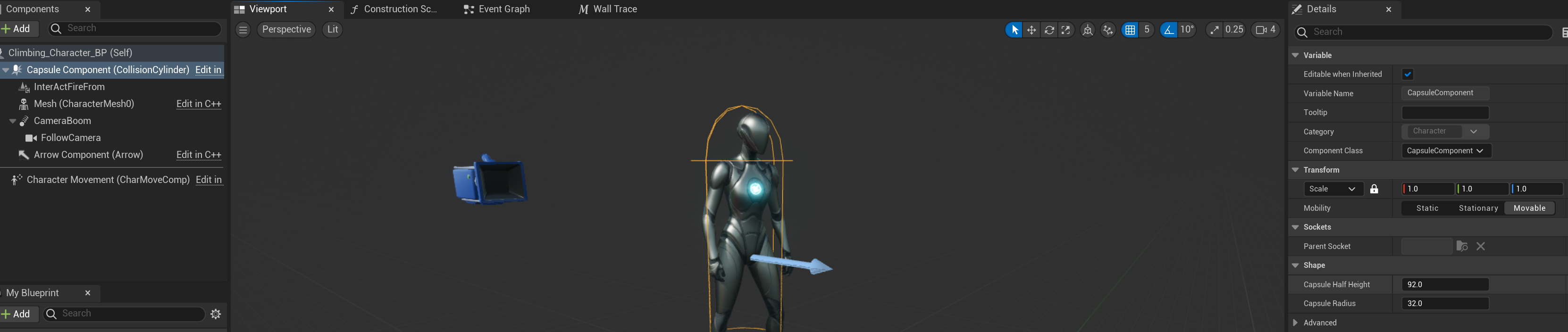Collapse the Transform section

(1295, 170)
